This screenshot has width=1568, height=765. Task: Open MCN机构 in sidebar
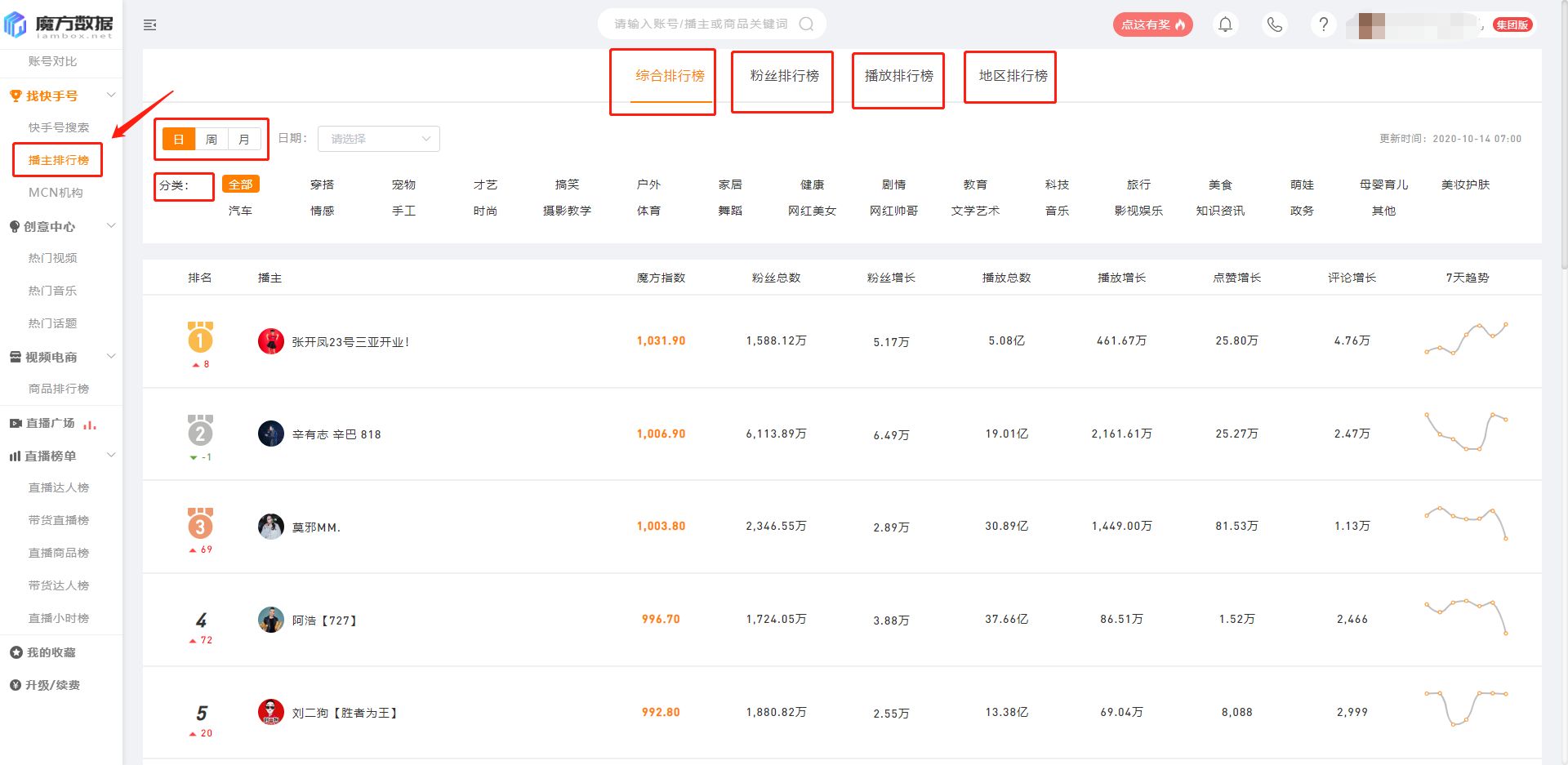[x=56, y=193]
